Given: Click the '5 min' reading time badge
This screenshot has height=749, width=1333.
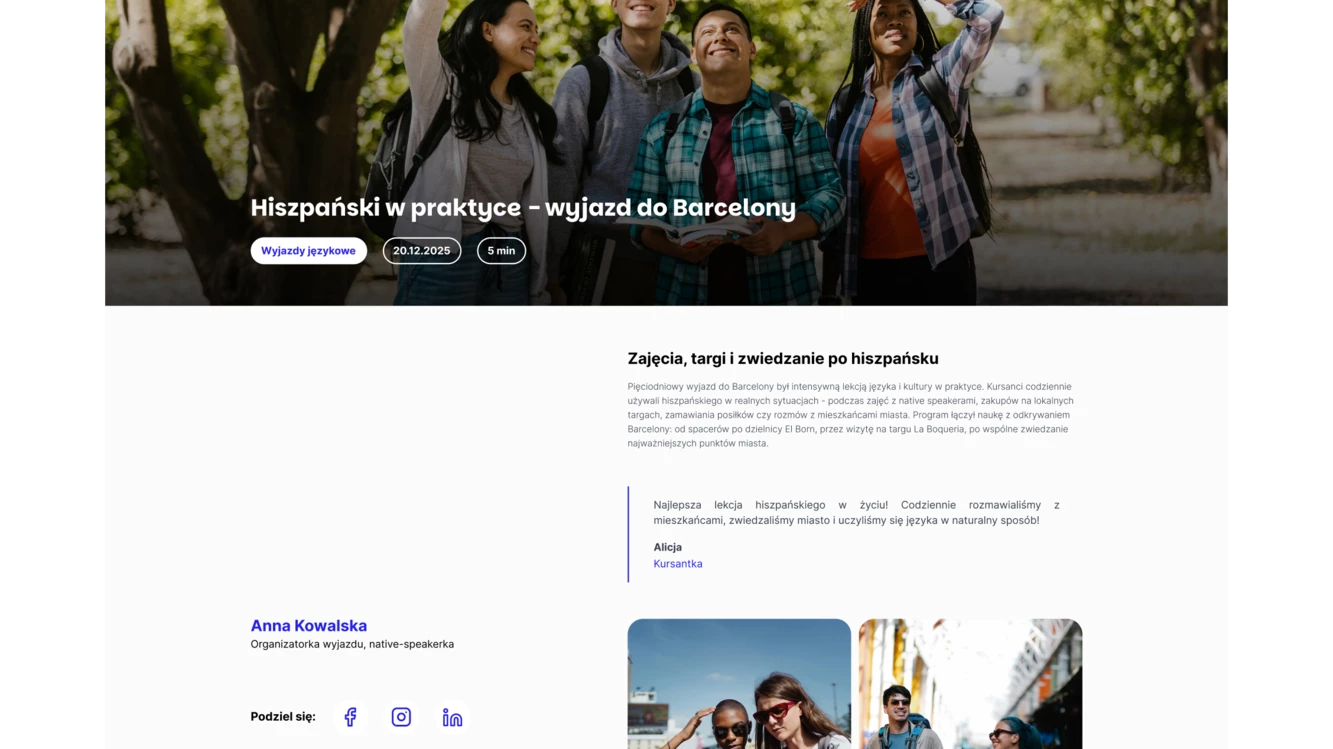Looking at the screenshot, I should (x=501, y=250).
